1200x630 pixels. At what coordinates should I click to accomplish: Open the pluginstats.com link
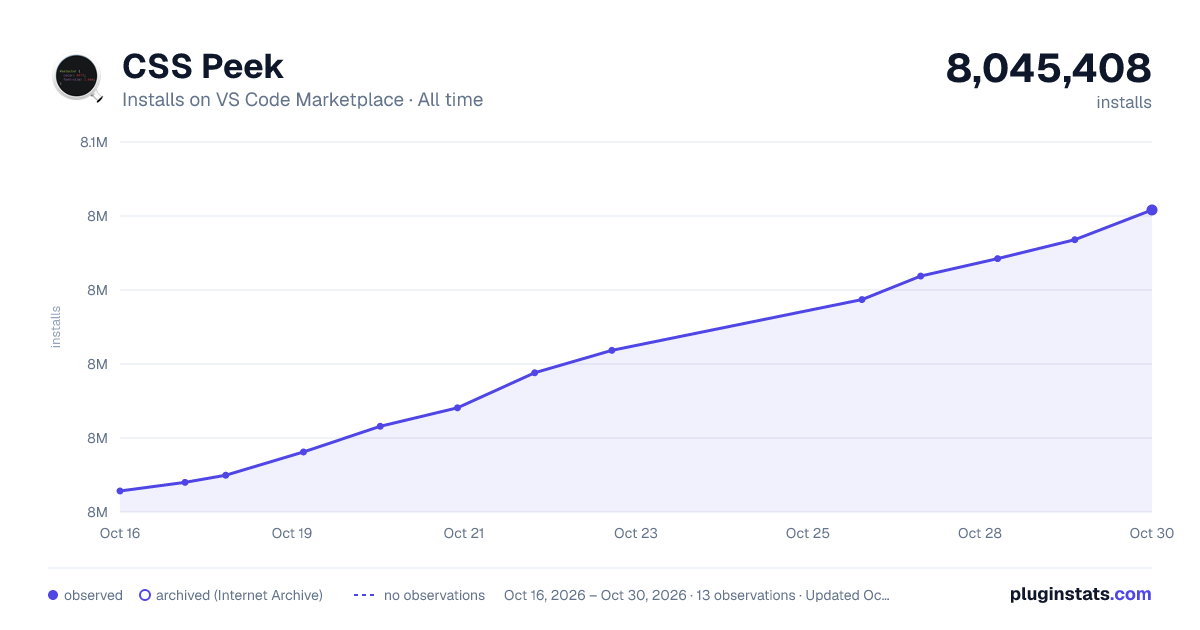(1080, 594)
